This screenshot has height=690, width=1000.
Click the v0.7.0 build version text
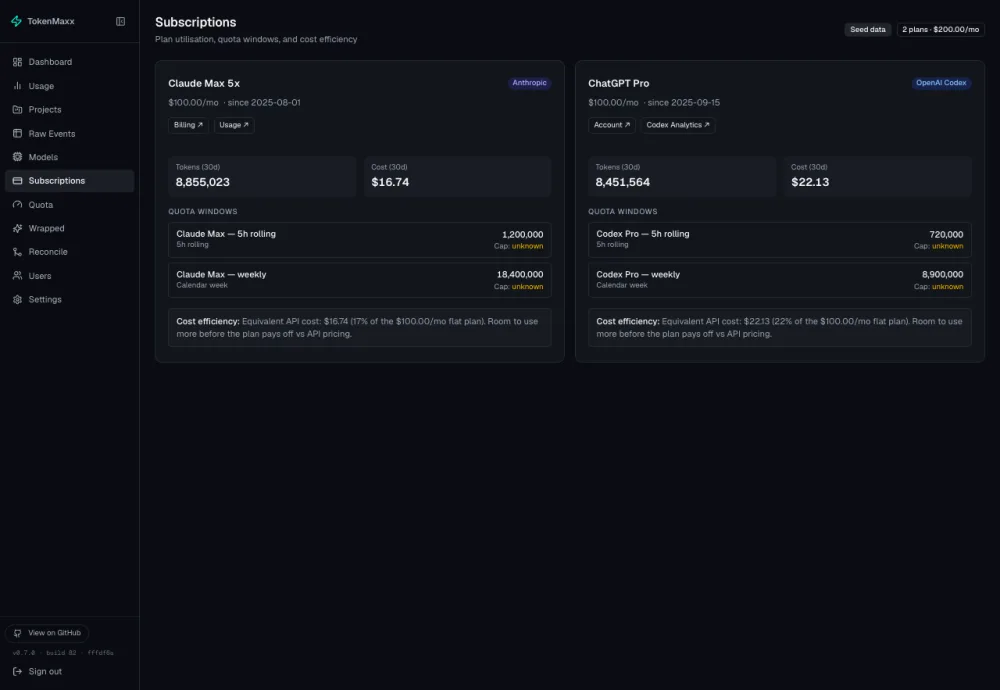coord(63,653)
